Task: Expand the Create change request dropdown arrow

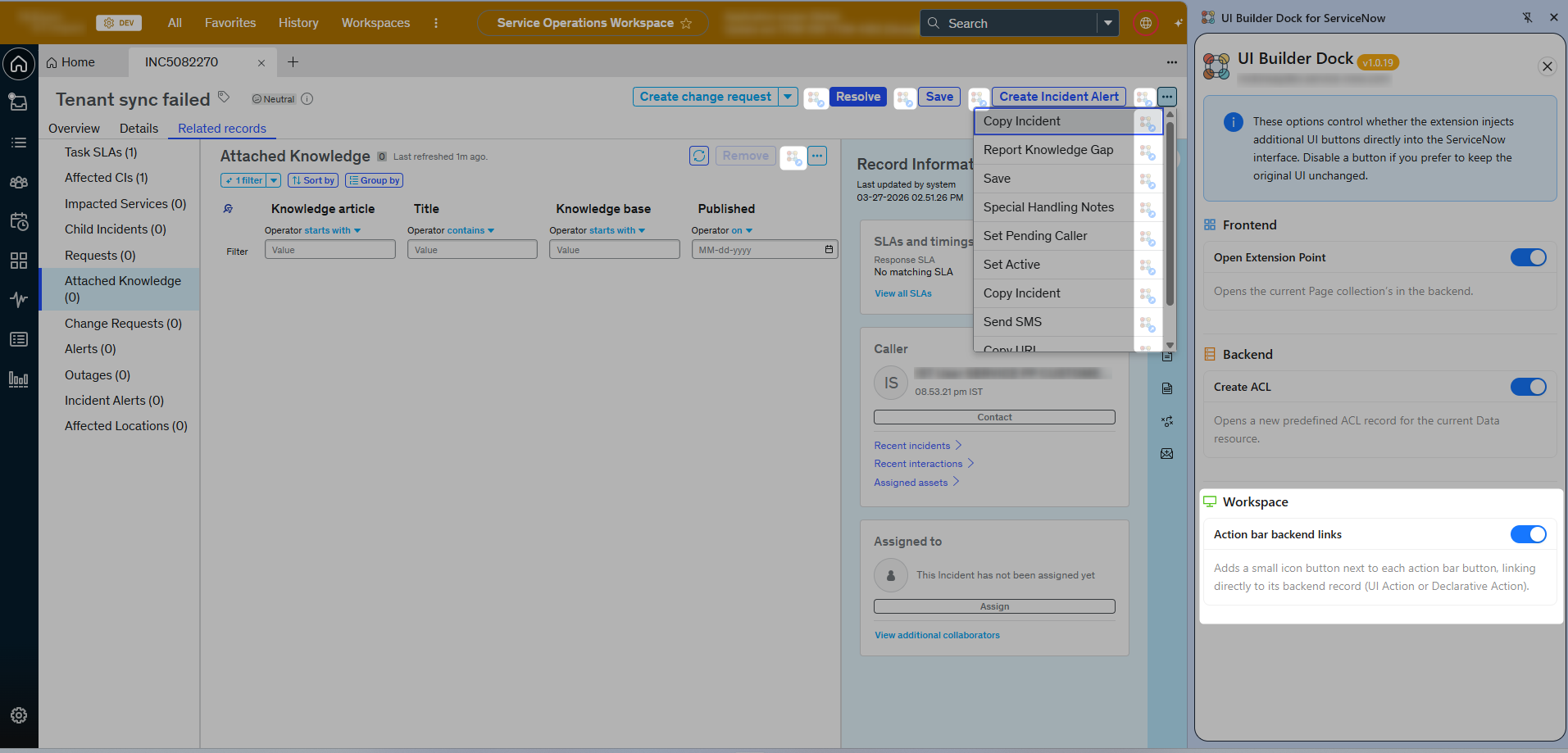Action: point(788,97)
